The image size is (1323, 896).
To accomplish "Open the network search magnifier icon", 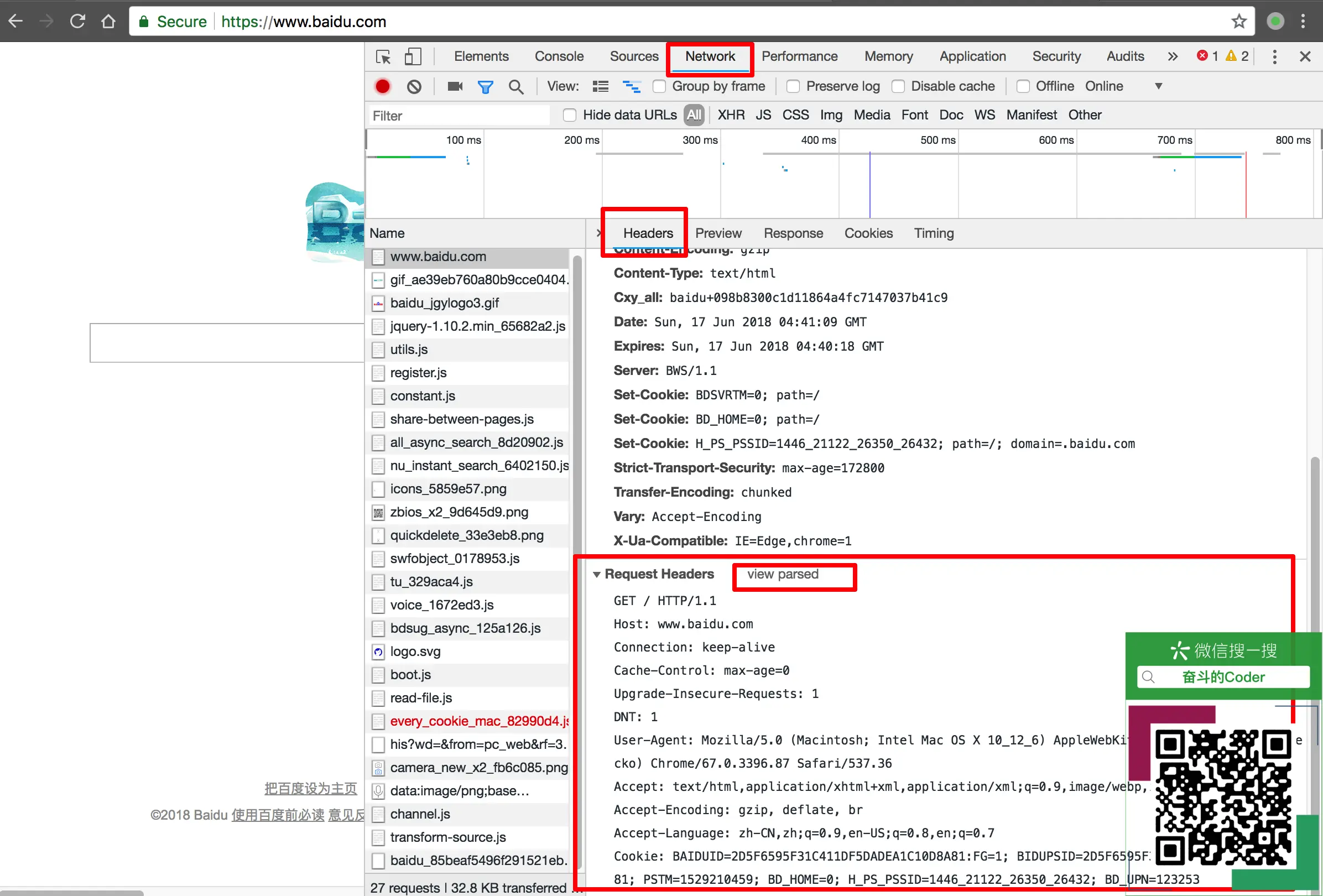I will tap(516, 87).
